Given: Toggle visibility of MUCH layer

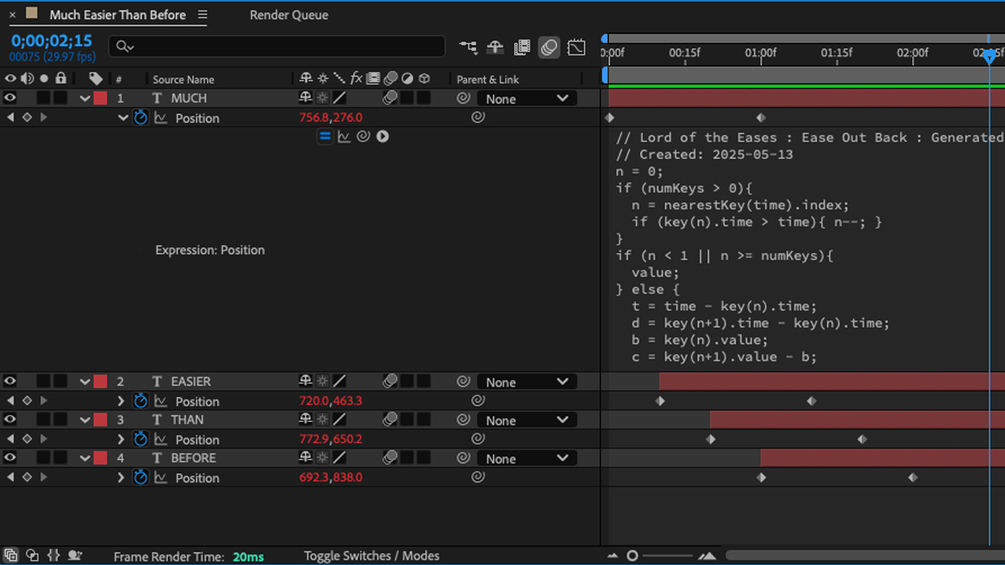Looking at the screenshot, I should click(x=10, y=98).
